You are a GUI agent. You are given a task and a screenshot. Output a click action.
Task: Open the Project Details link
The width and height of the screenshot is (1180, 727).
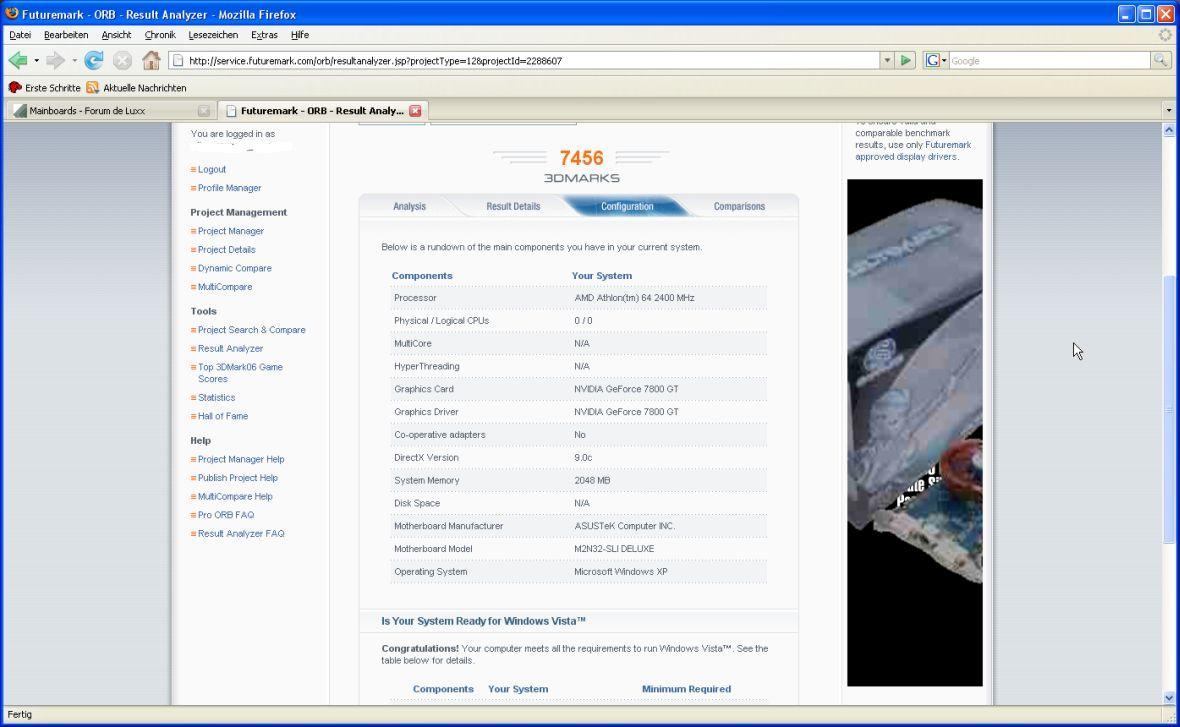(x=227, y=250)
